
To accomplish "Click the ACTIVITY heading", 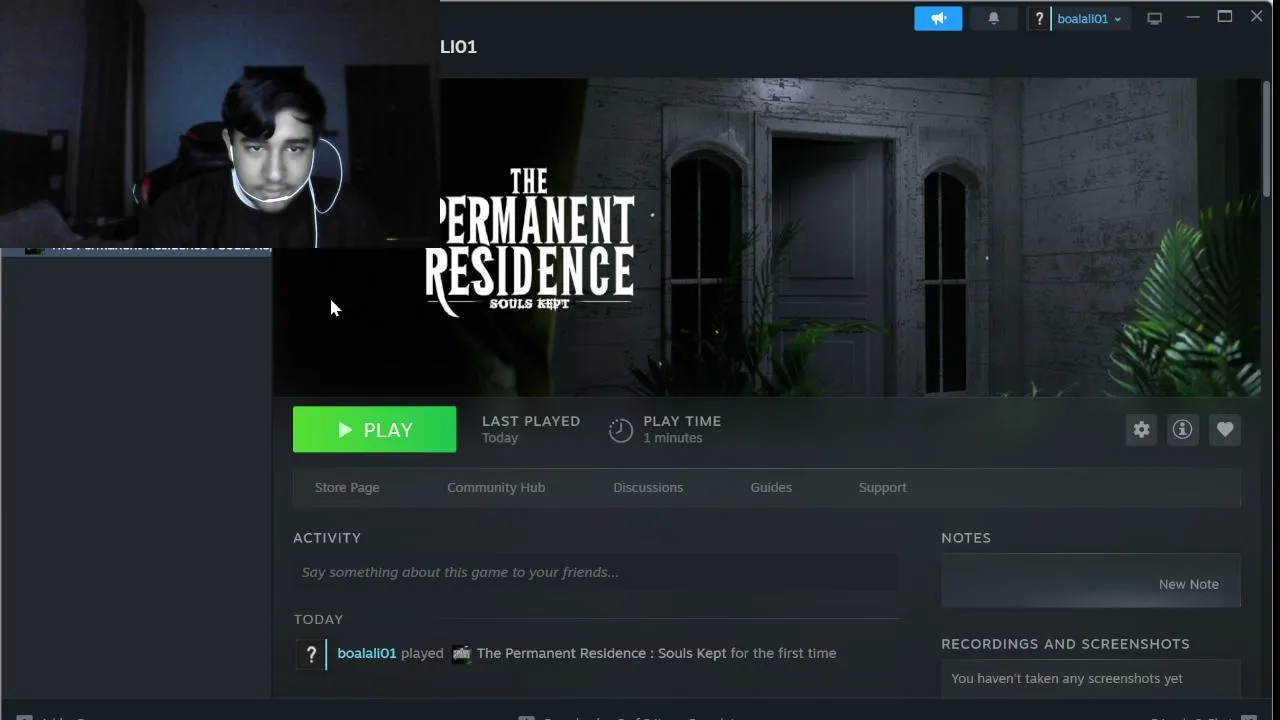I will tap(327, 538).
